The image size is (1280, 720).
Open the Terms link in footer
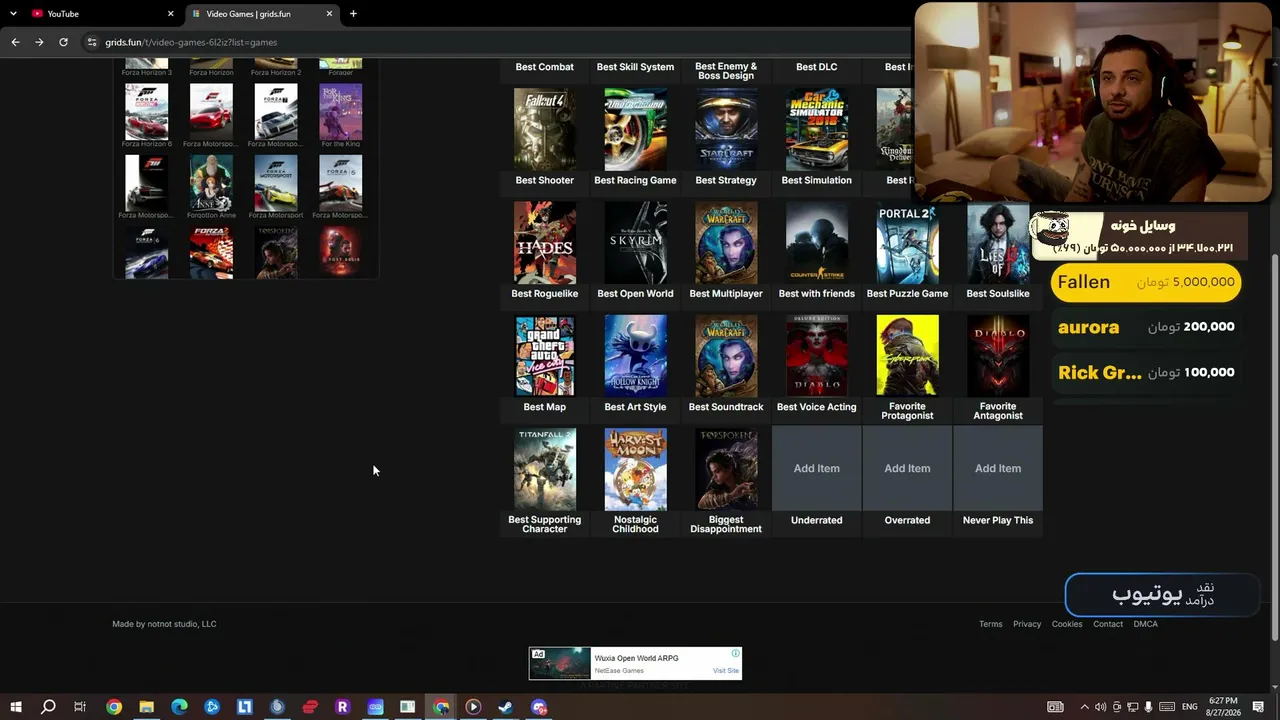point(991,624)
